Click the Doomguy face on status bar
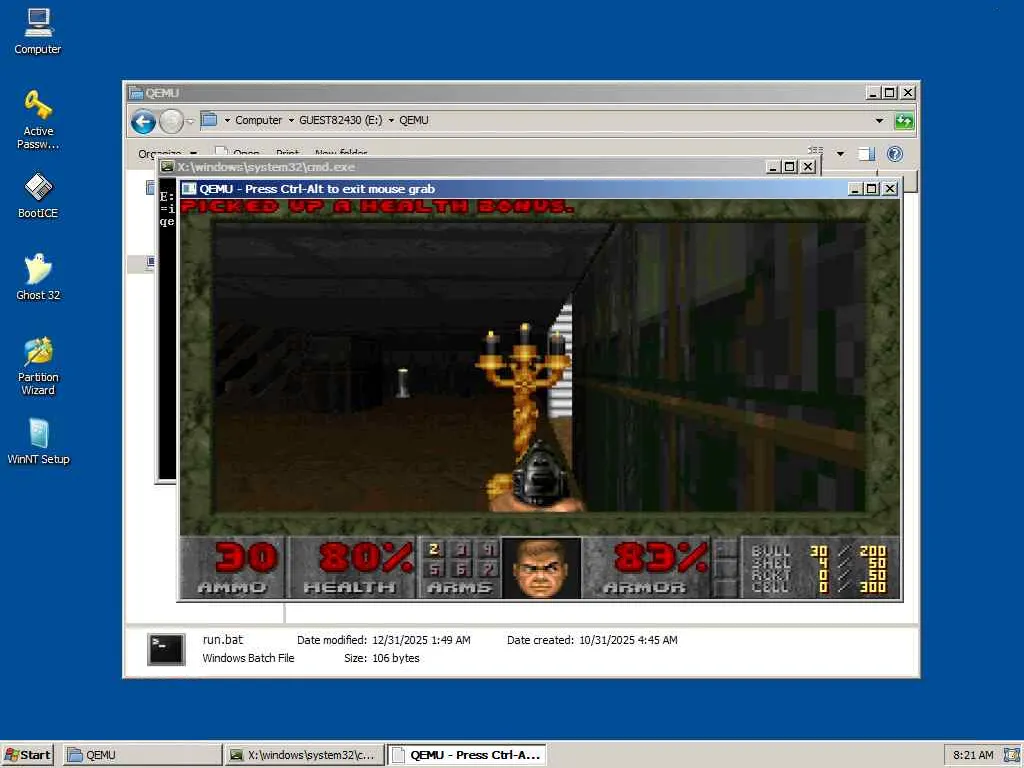 (x=541, y=568)
